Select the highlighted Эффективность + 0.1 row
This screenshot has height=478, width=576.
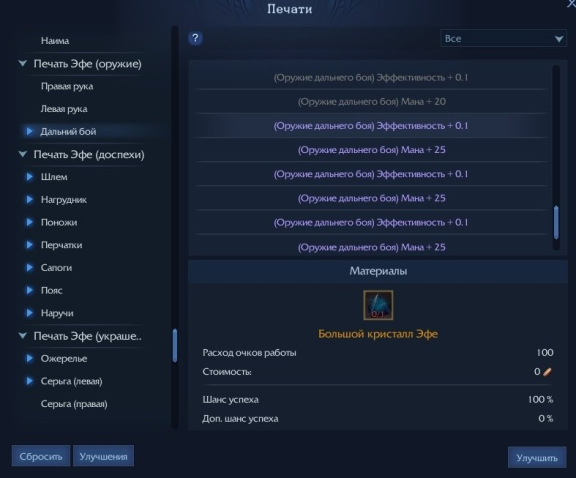371,126
